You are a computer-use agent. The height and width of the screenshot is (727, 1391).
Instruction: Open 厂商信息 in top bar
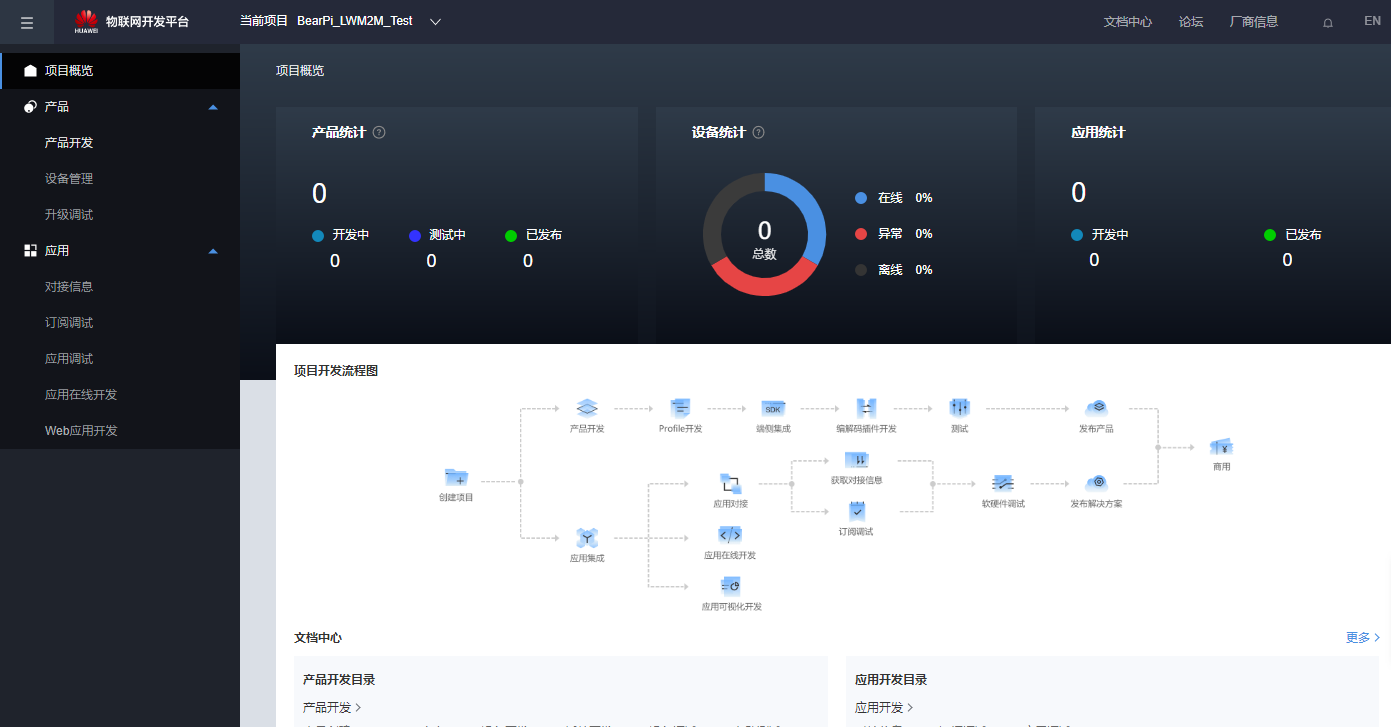(x=1254, y=21)
